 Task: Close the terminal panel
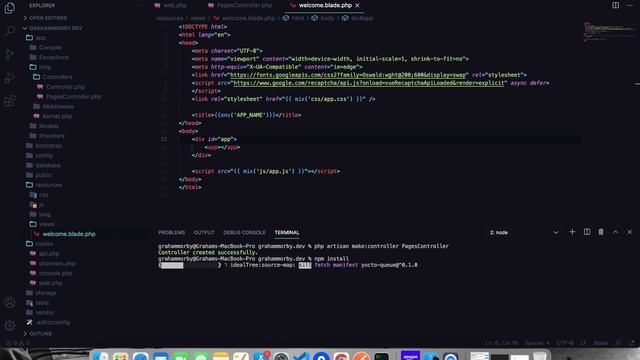[630, 232]
